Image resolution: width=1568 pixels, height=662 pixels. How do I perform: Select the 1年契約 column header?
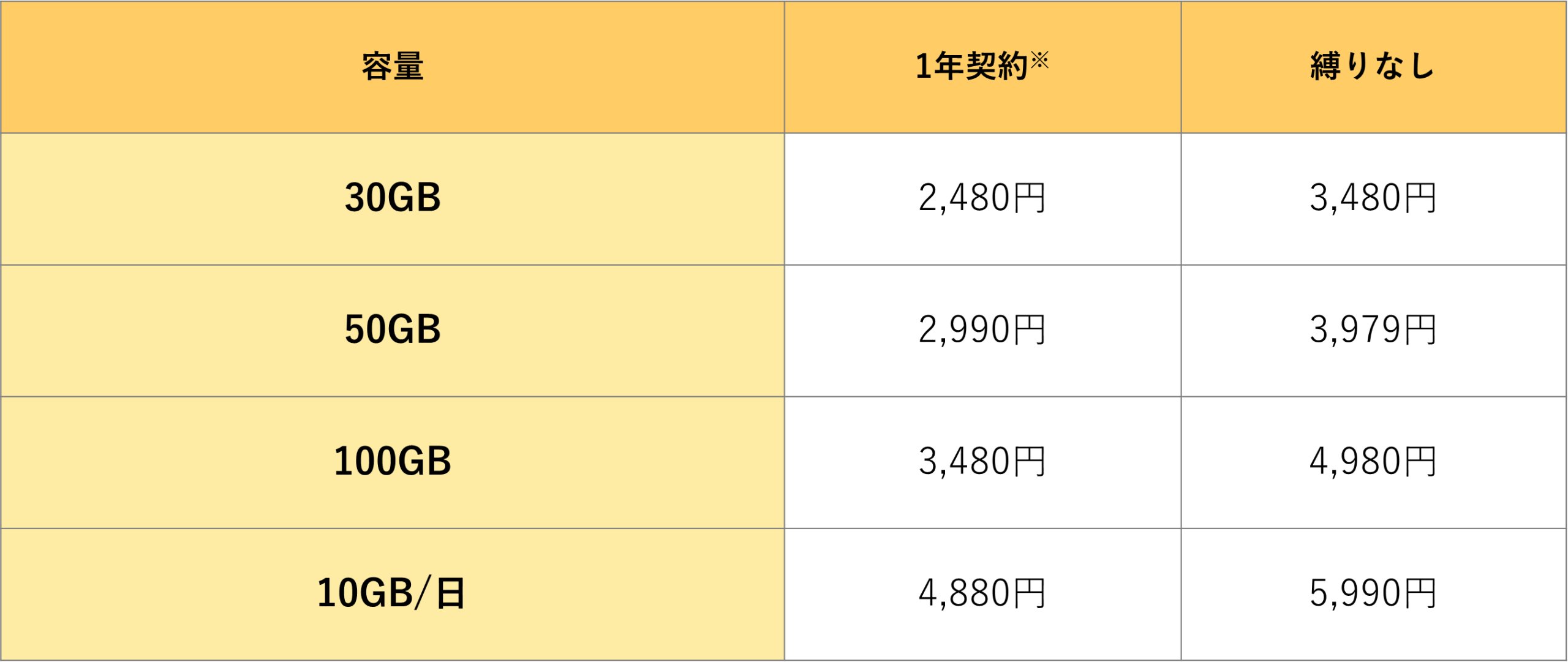pos(971,66)
